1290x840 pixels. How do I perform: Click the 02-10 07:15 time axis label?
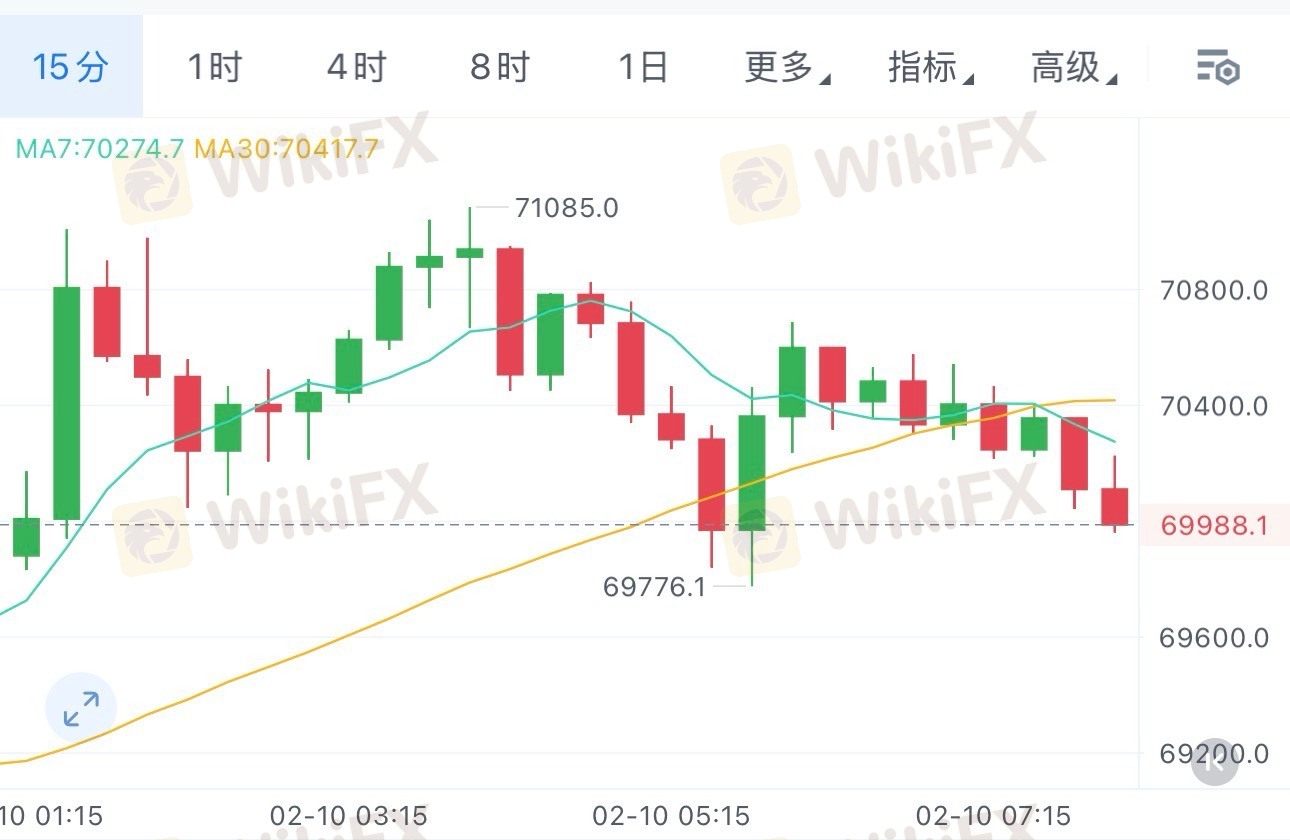click(x=993, y=815)
